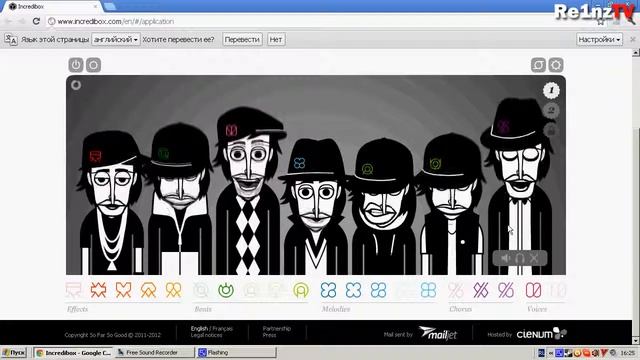Select the magenta Voices icon

(x=533, y=290)
